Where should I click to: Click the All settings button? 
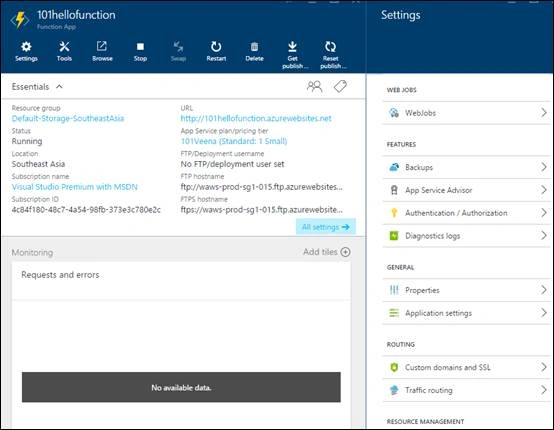tap(326, 227)
